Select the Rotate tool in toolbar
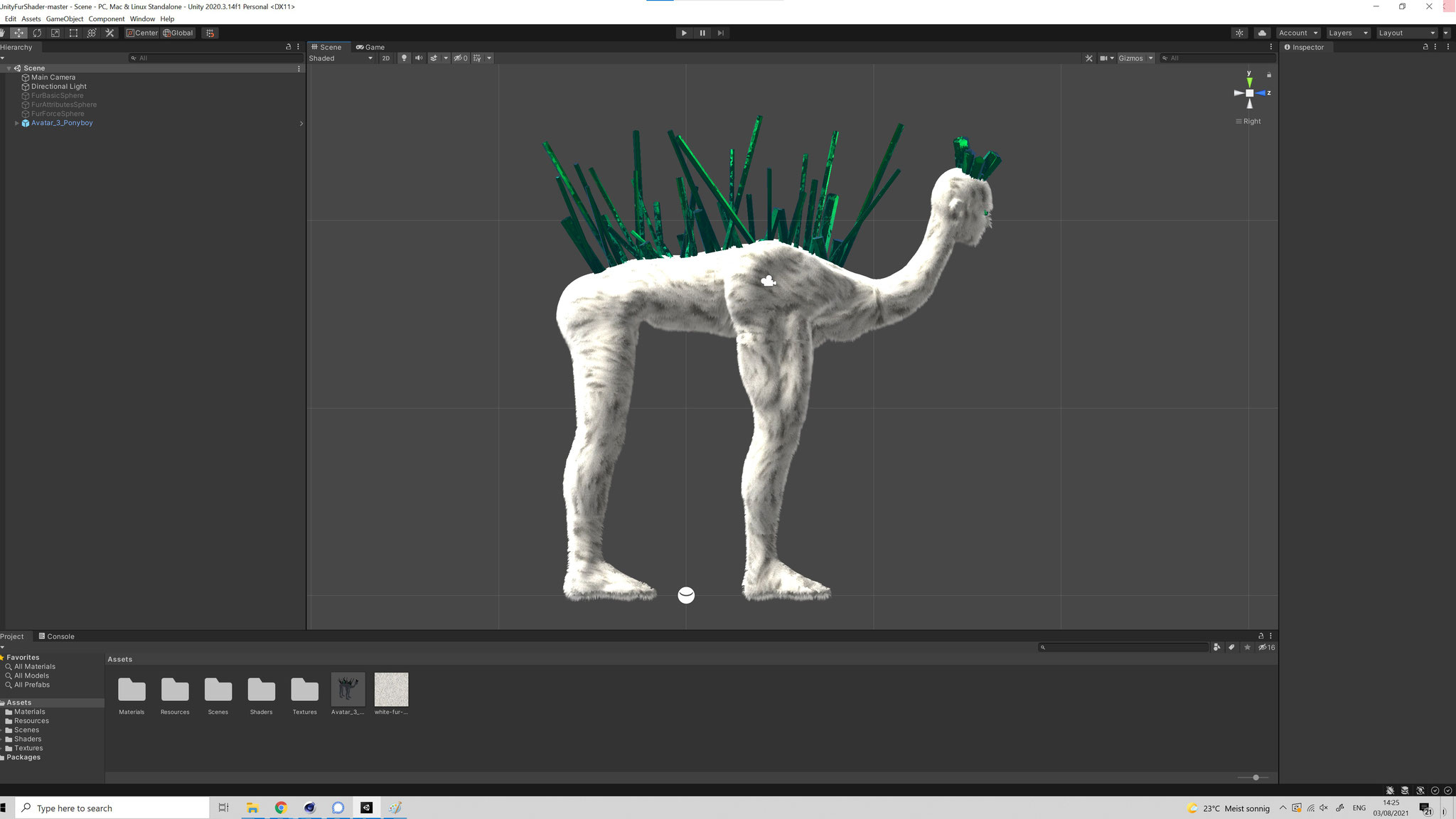 (x=37, y=33)
